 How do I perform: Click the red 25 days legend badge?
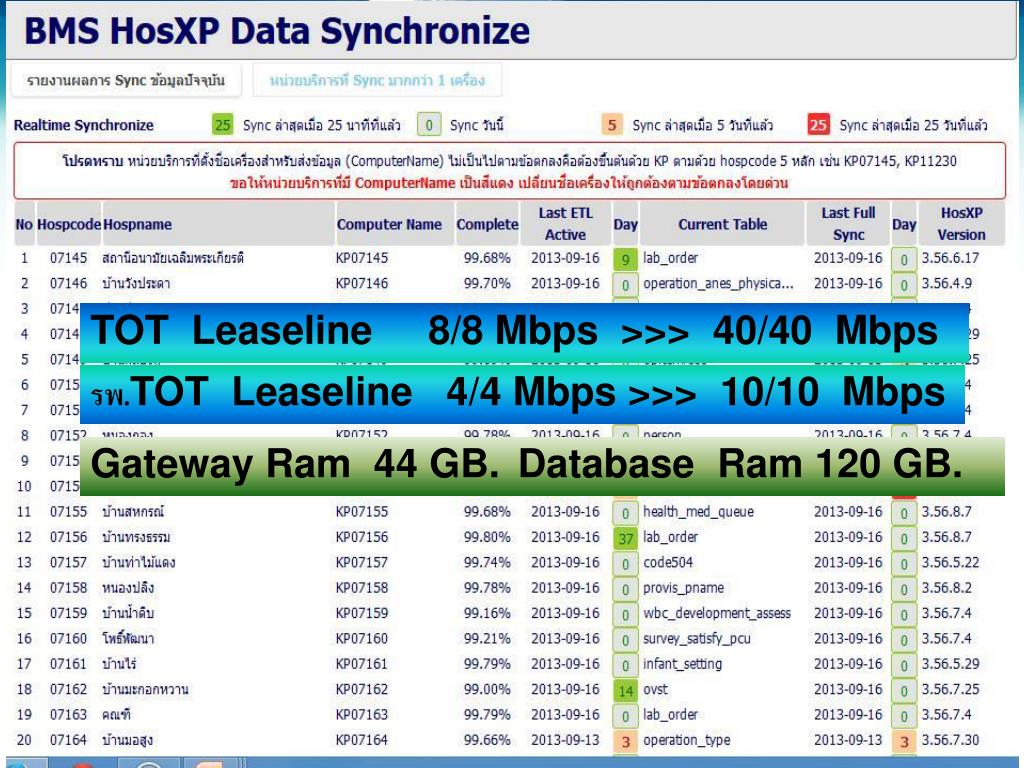(819, 125)
